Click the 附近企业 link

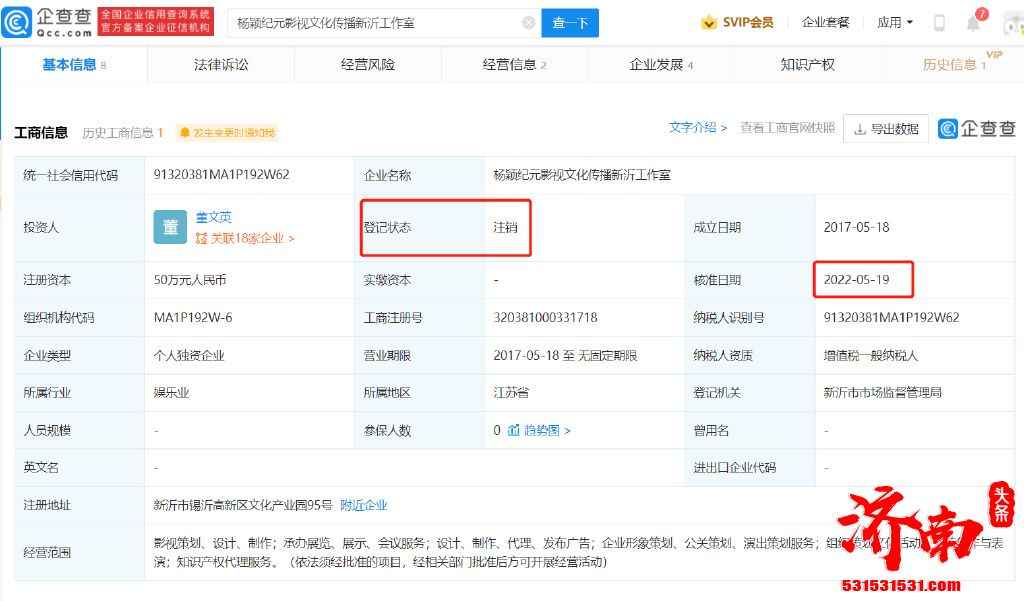coord(364,505)
